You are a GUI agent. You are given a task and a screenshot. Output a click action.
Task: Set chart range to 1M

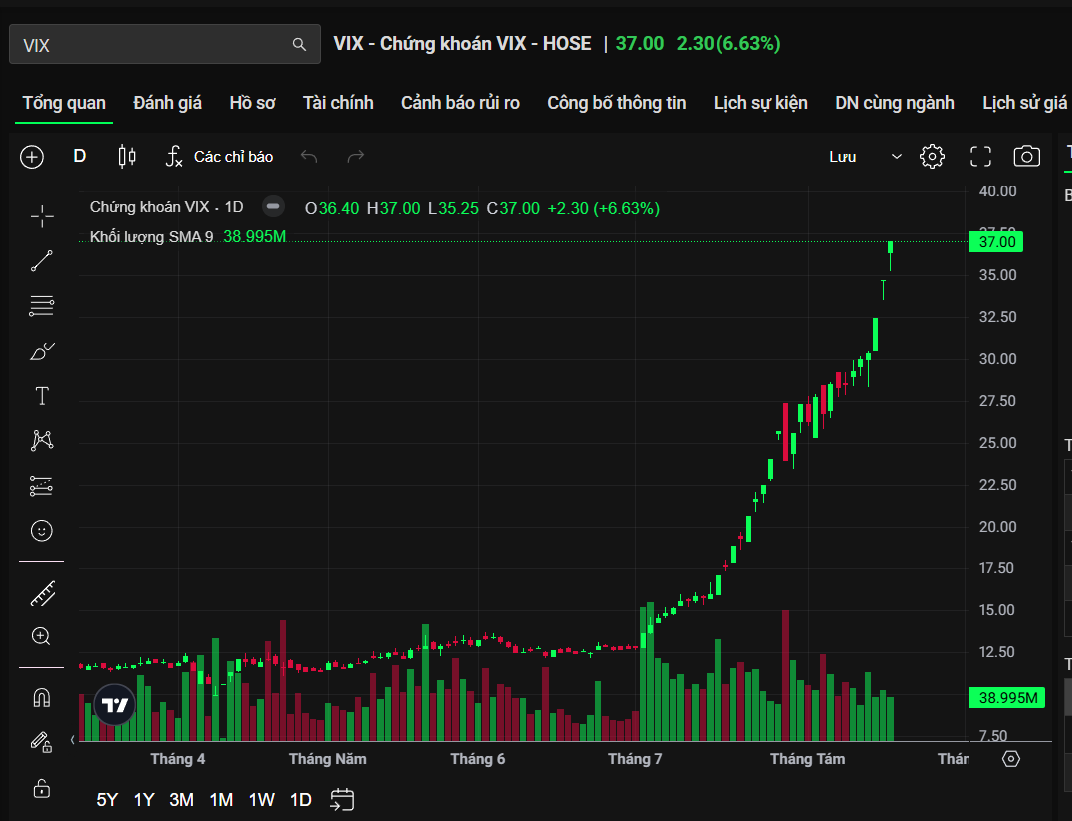point(221,800)
